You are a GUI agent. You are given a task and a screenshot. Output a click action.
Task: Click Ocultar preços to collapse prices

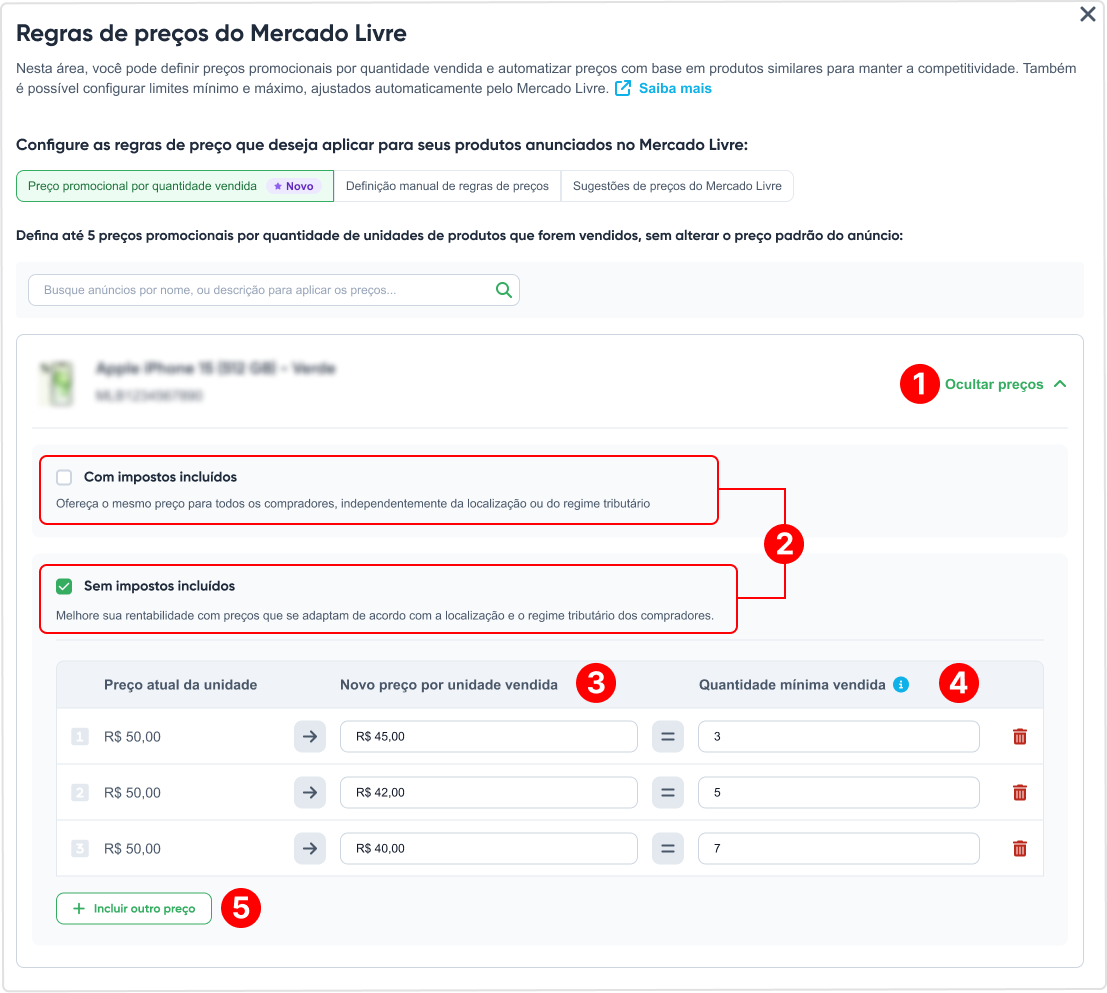click(x=993, y=384)
